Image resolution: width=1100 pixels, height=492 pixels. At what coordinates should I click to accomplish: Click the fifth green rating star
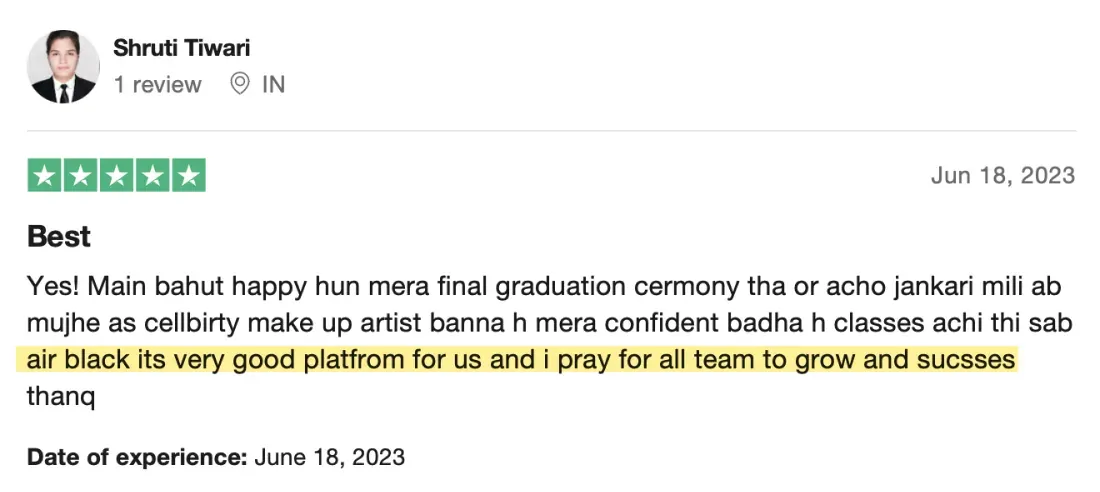[189, 175]
